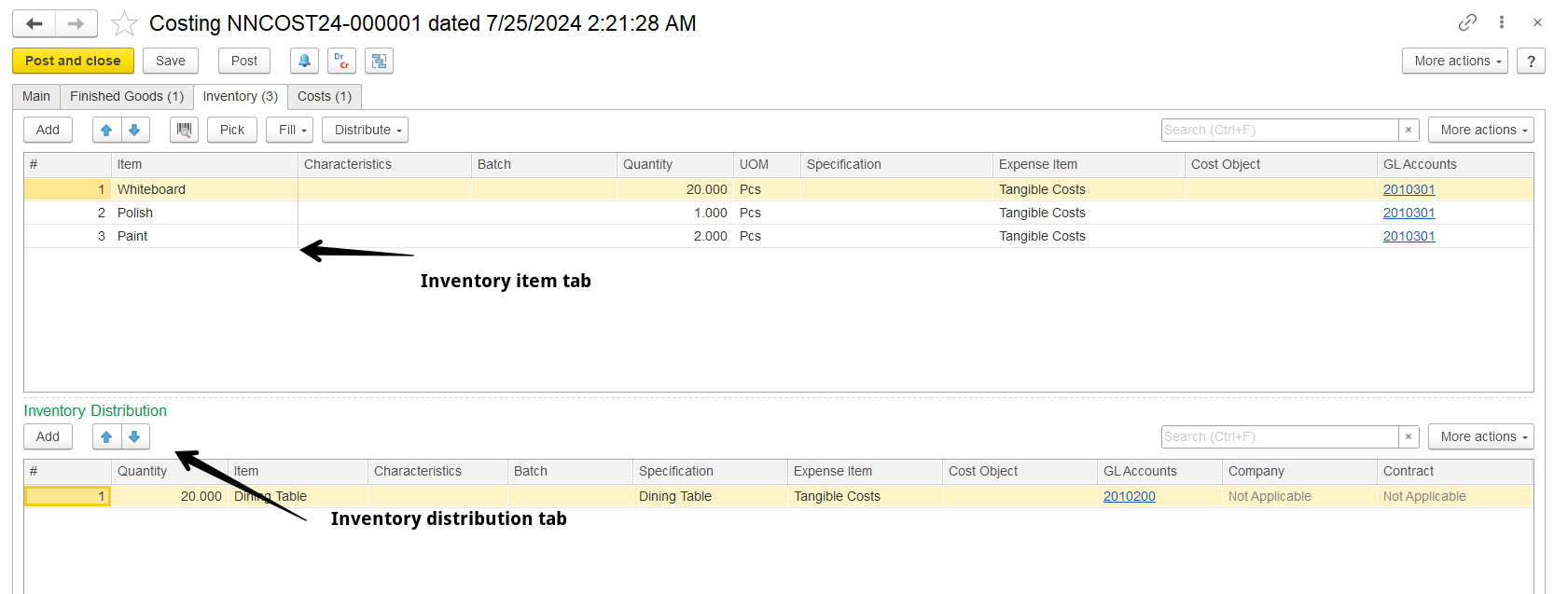Screen dimensions: 1568x594
Task: Open the Dr/Cr accounting entries icon
Action: click(x=341, y=61)
